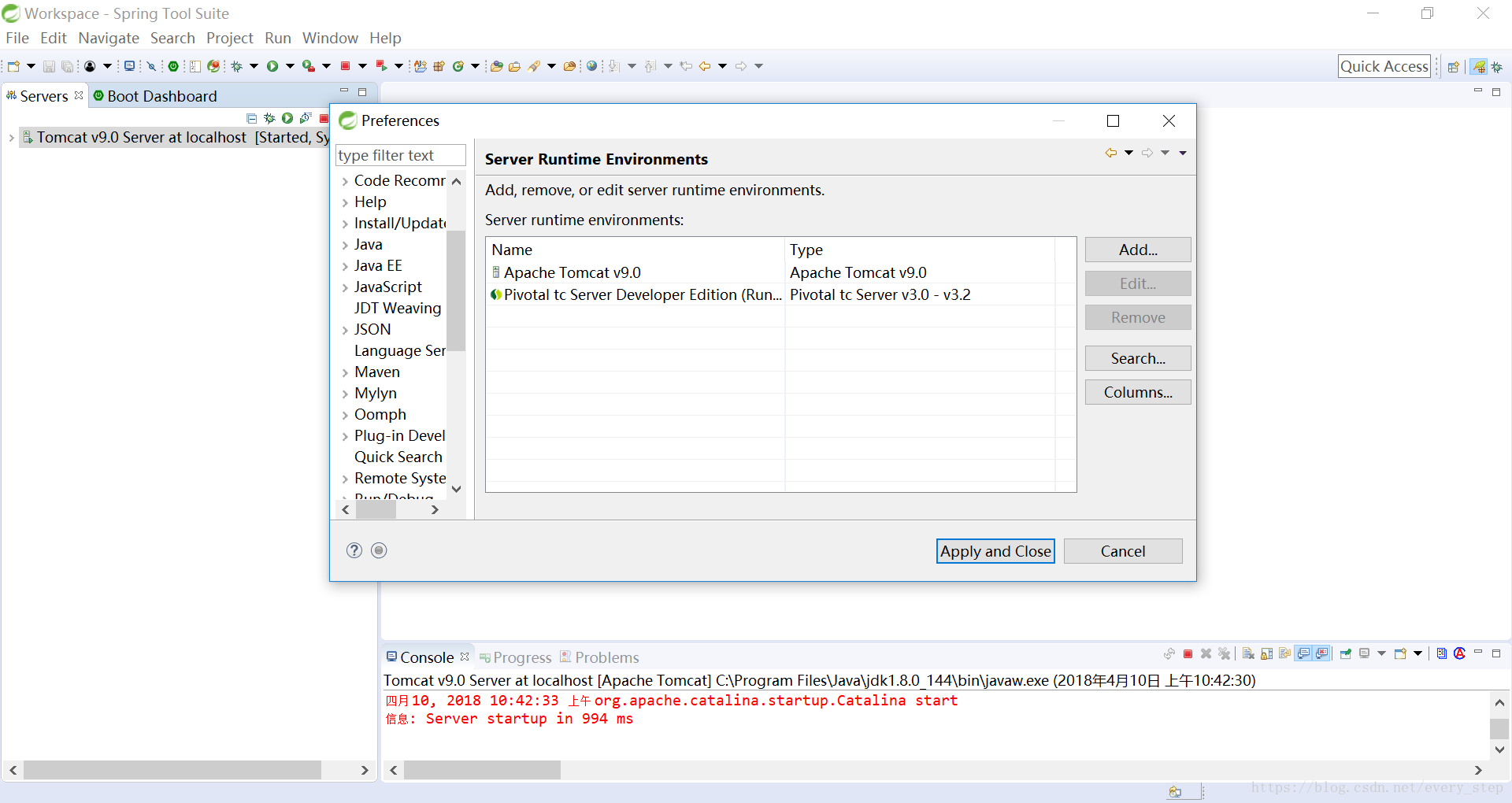Open the Project menu
The height and width of the screenshot is (803, 1512).
230,38
